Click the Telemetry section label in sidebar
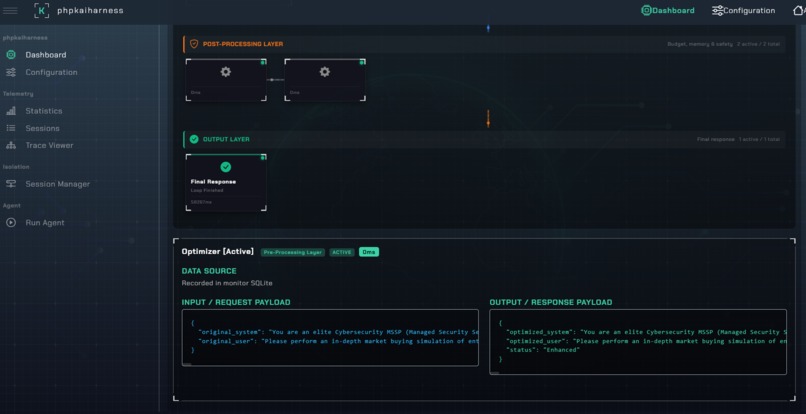This screenshot has height=414, width=806. [18, 94]
